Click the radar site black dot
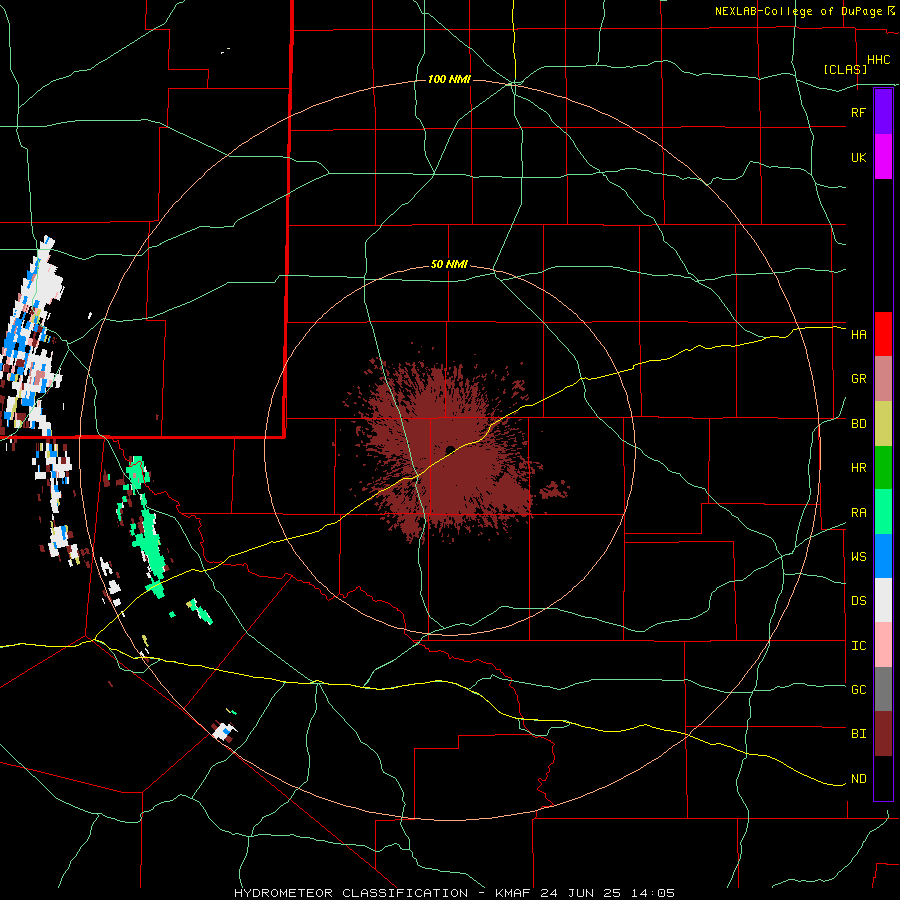 (450, 450)
